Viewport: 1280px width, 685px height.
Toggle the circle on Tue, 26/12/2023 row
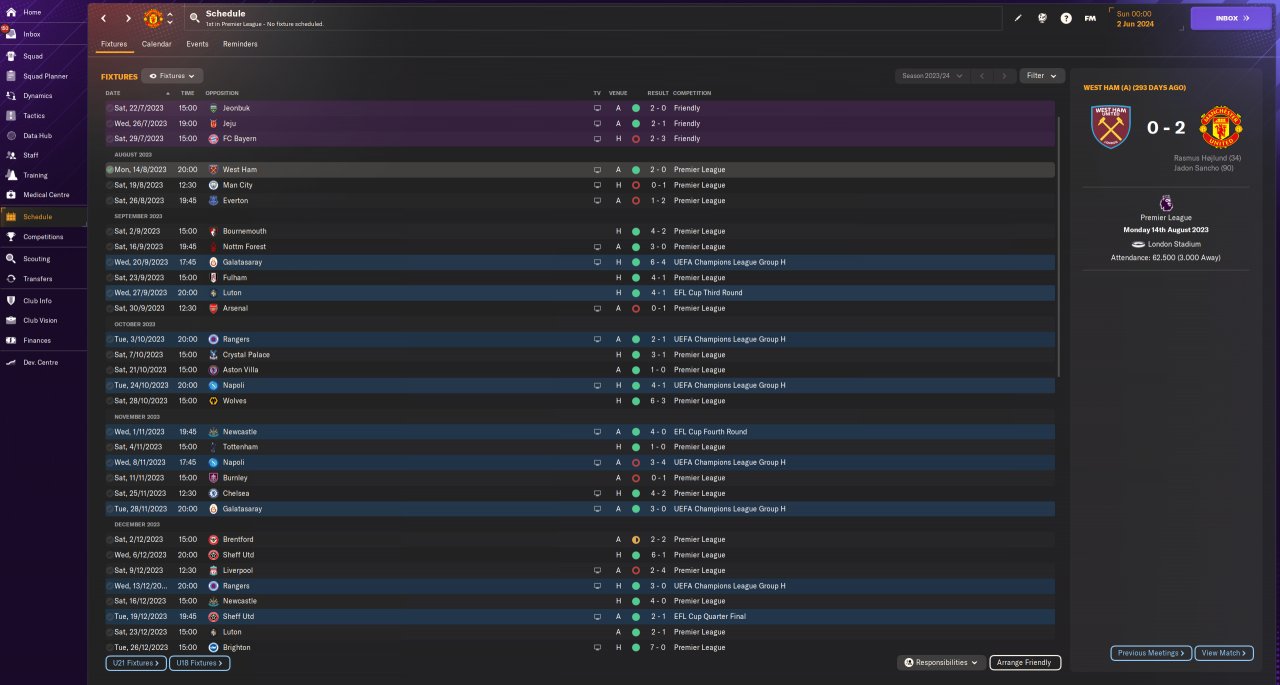pos(110,647)
